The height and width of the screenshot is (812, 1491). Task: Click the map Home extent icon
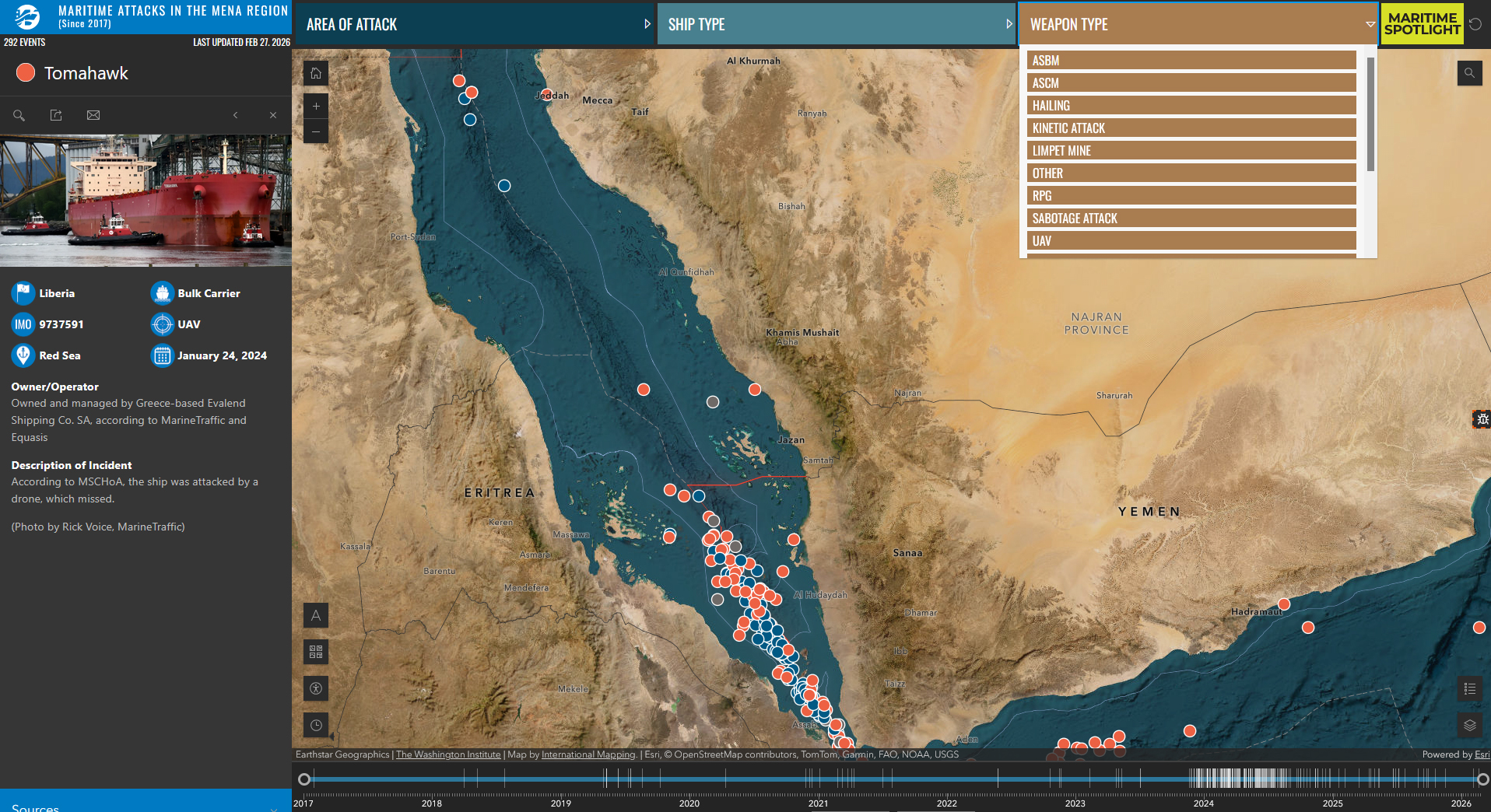316,73
